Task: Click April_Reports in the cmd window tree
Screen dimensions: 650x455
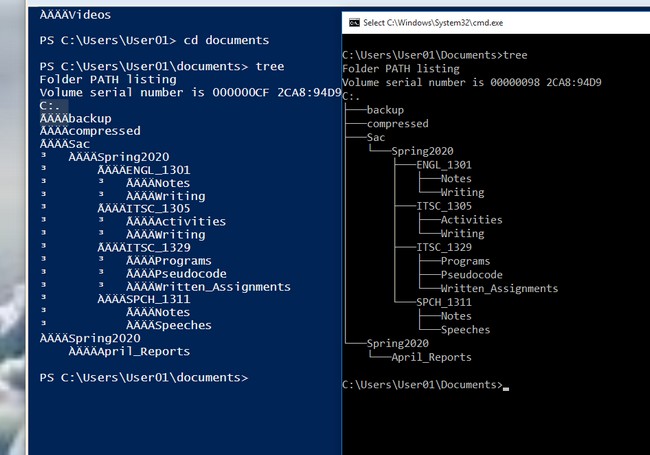Action: pos(431,357)
